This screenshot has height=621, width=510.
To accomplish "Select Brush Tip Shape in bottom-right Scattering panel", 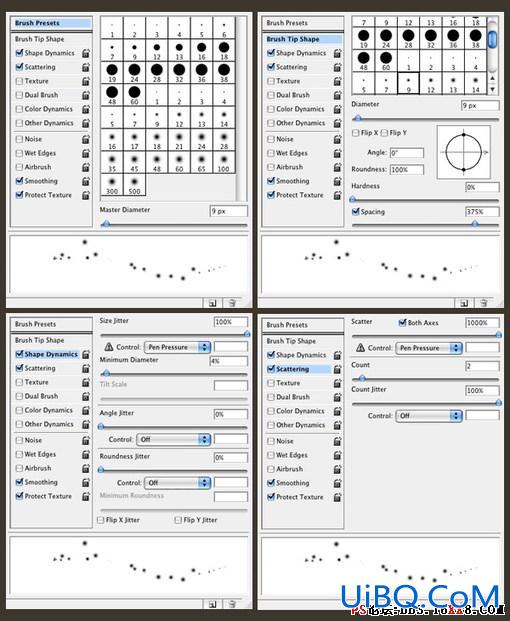I will point(291,341).
